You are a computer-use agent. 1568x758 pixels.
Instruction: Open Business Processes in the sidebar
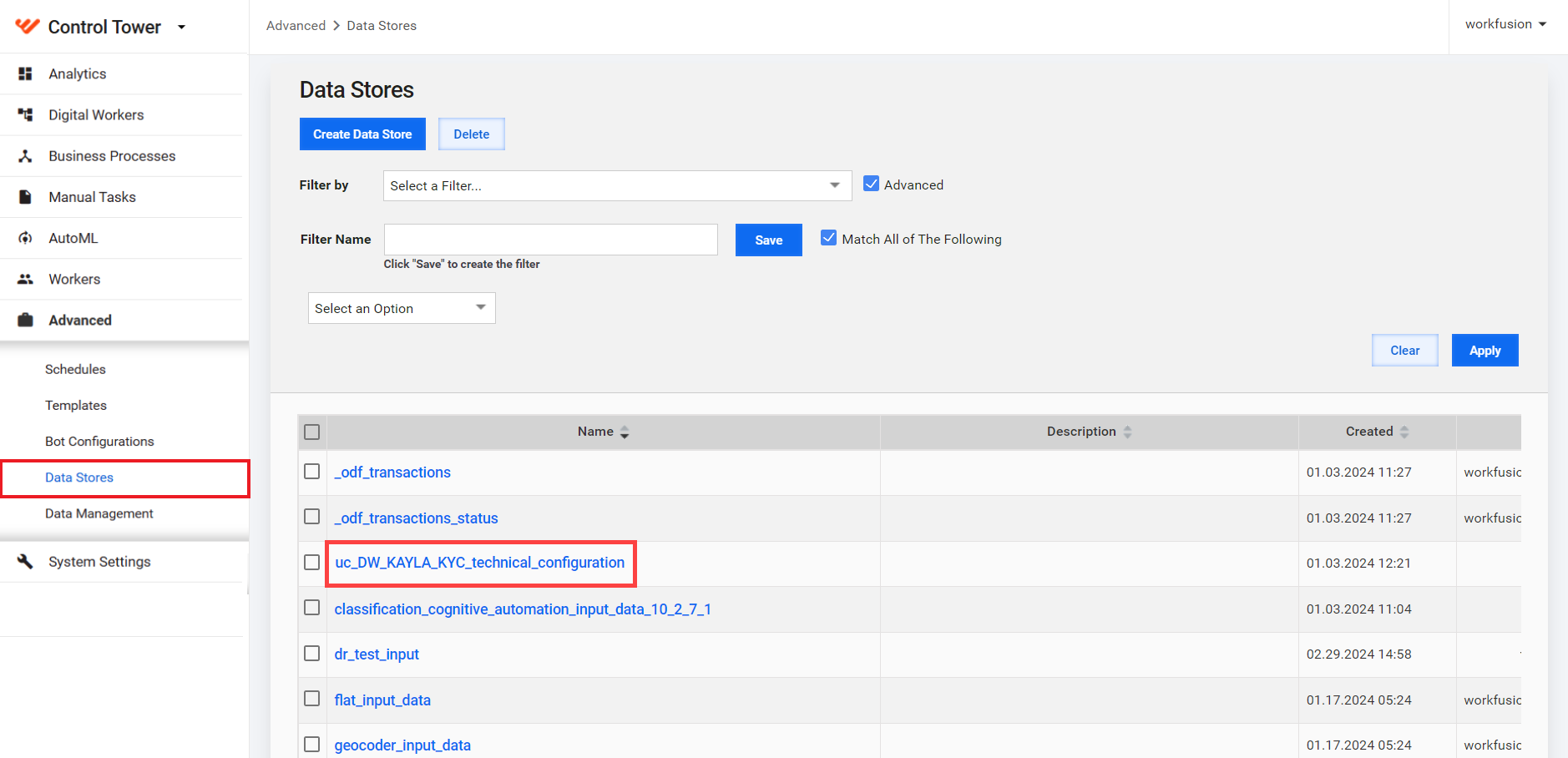(x=112, y=156)
